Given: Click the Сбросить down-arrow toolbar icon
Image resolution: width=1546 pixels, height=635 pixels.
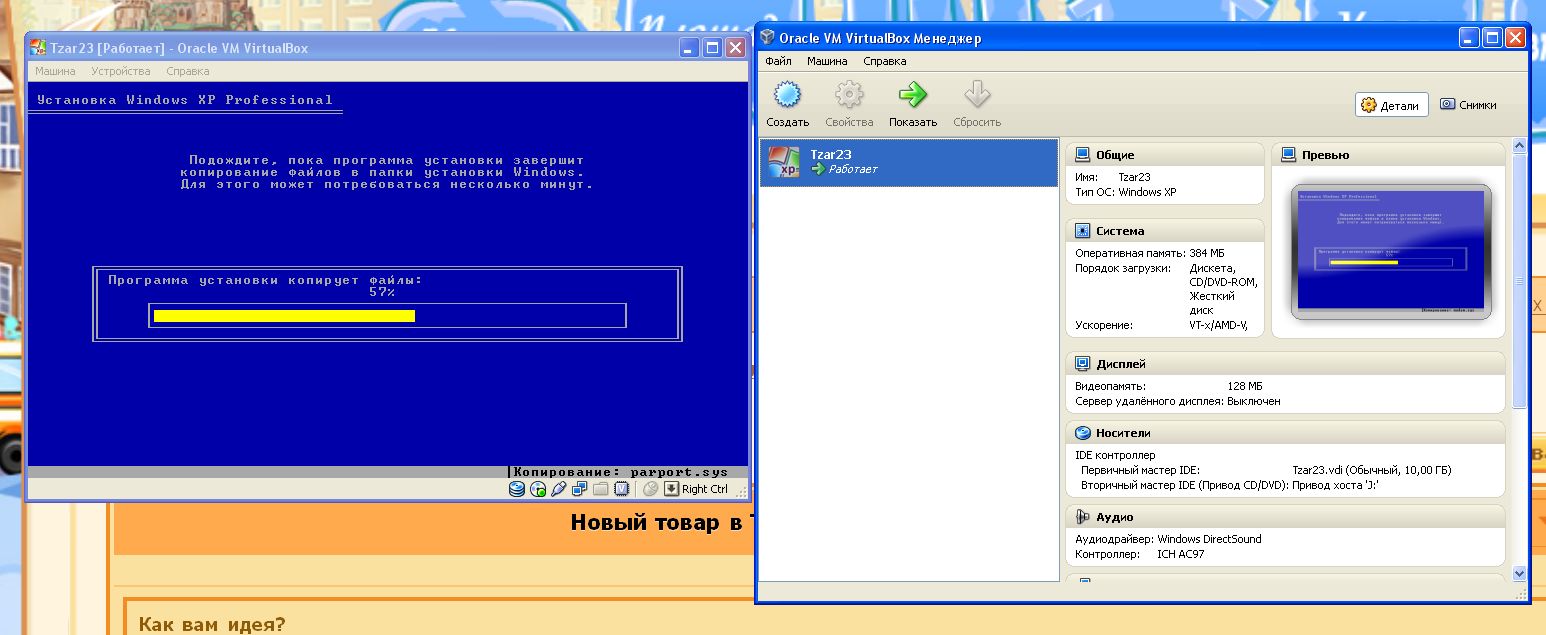Looking at the screenshot, I should pyautogui.click(x=976, y=95).
